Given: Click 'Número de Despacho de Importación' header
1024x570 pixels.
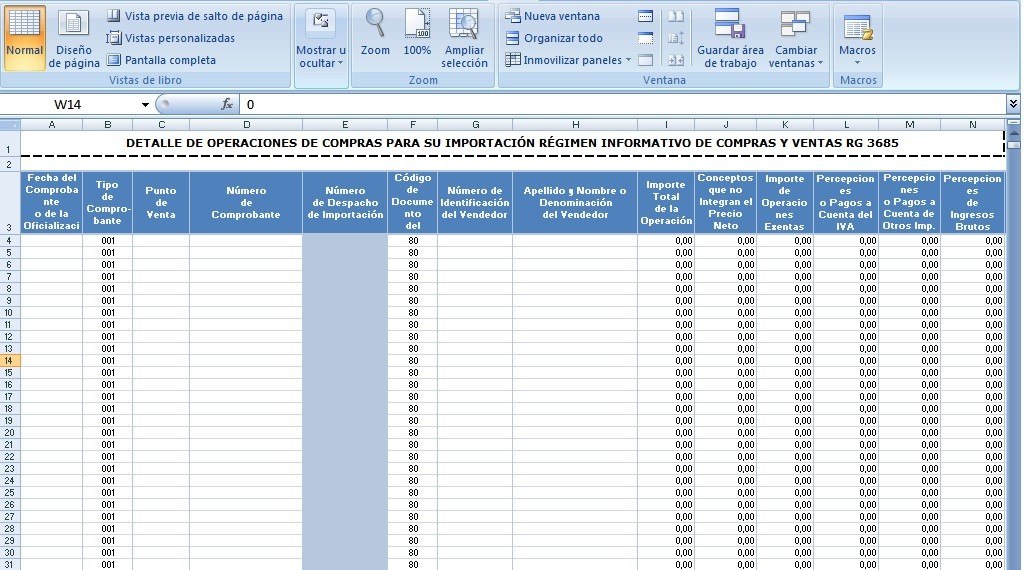Looking at the screenshot, I should pyautogui.click(x=345, y=202).
